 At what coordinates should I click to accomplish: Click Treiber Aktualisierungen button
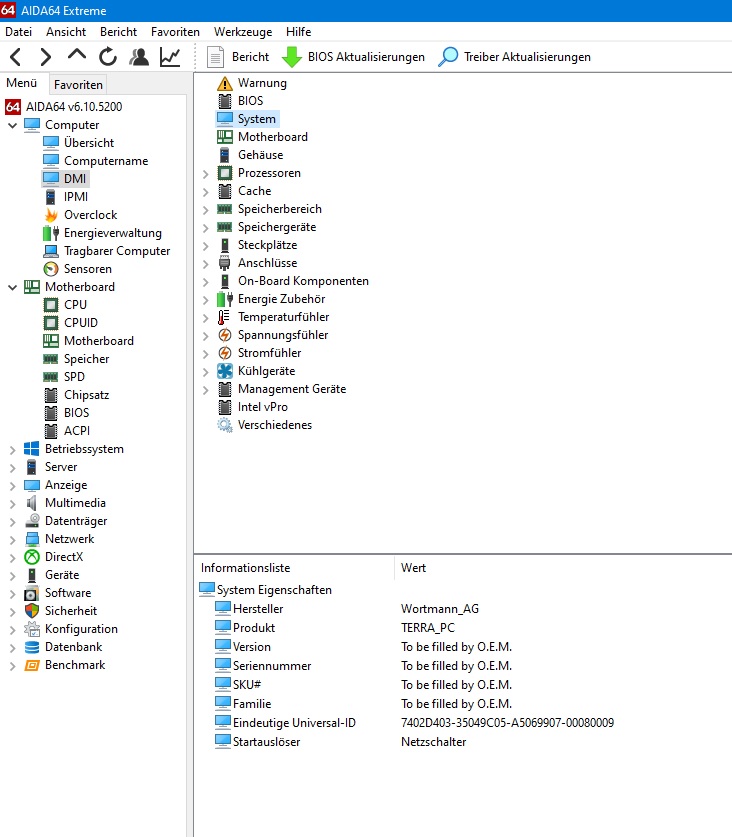pyautogui.click(x=515, y=57)
